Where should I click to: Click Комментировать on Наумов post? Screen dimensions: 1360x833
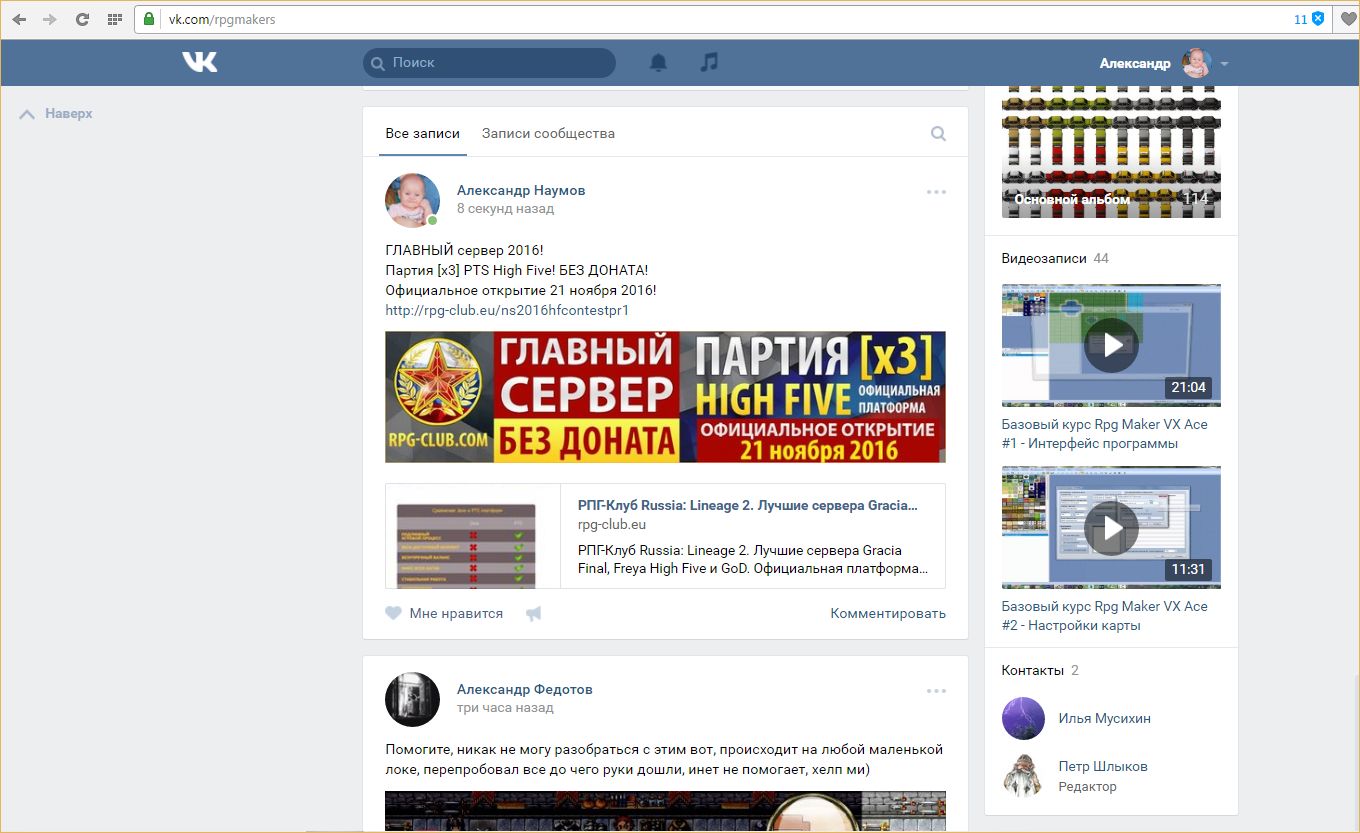coord(888,613)
